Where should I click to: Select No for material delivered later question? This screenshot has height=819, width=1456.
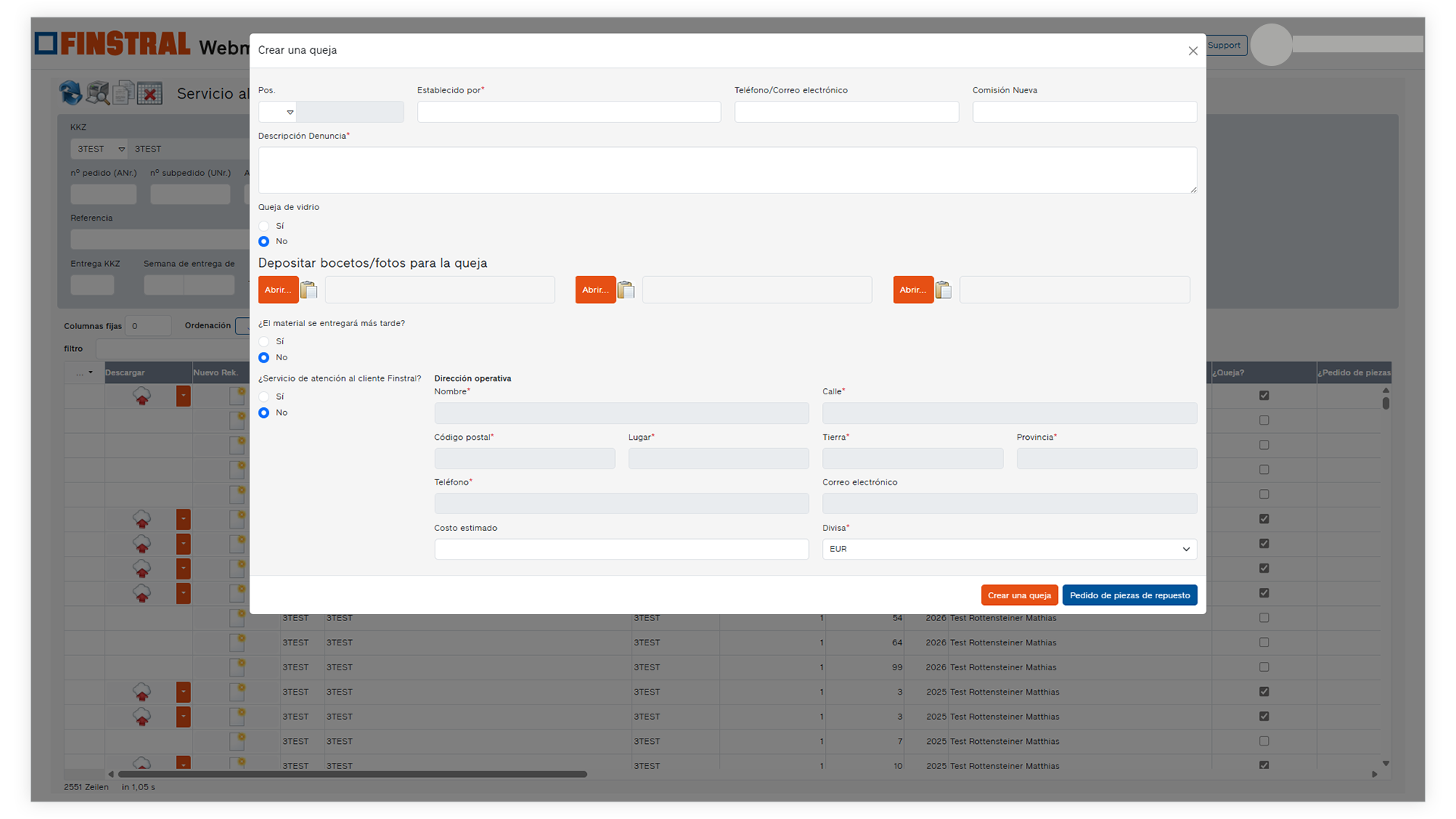click(264, 357)
